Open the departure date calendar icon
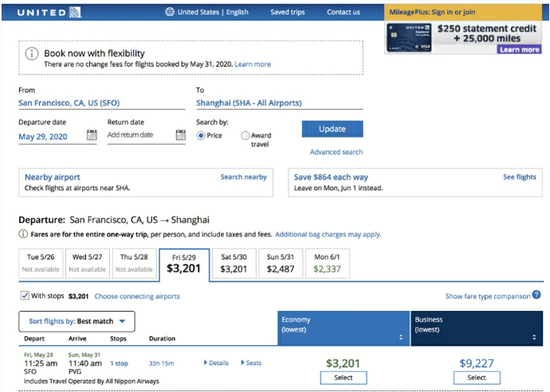Screen dimensions: 550x392 click(92, 135)
